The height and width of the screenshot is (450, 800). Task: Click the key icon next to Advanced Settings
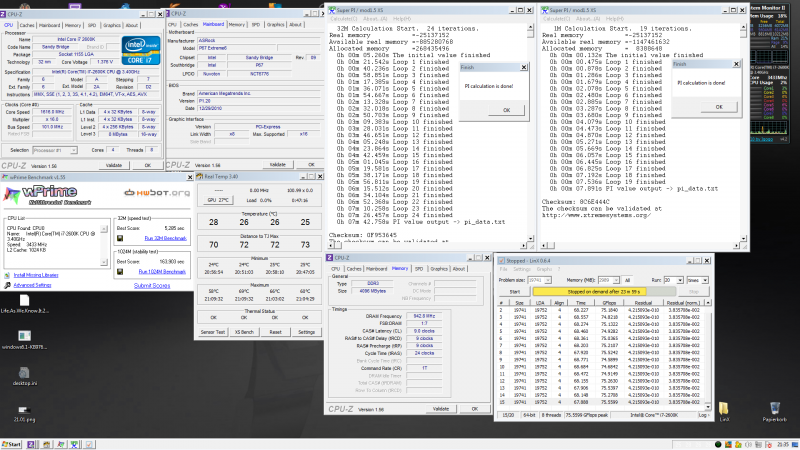click(7, 285)
